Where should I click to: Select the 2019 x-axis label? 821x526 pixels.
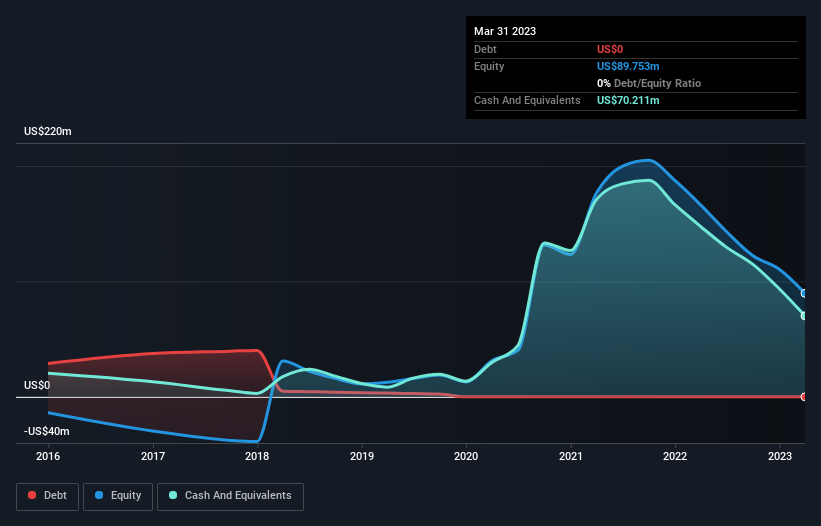coord(362,456)
